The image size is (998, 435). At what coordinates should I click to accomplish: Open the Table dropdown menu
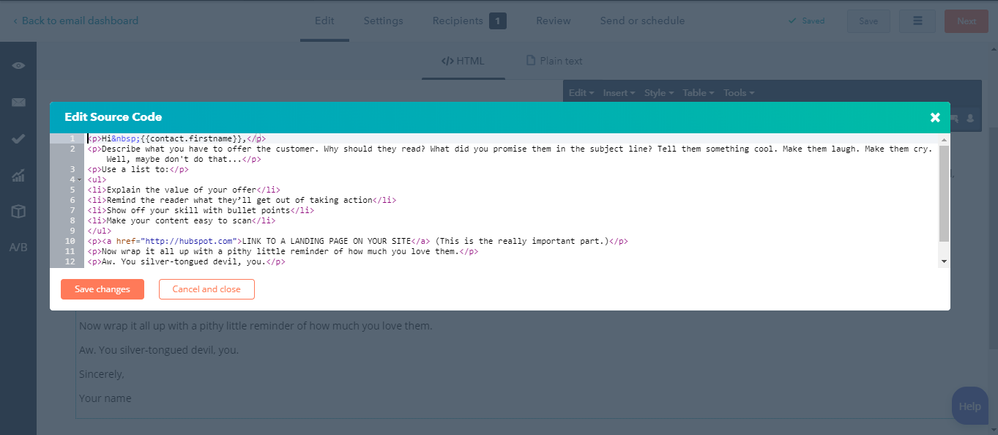[698, 93]
